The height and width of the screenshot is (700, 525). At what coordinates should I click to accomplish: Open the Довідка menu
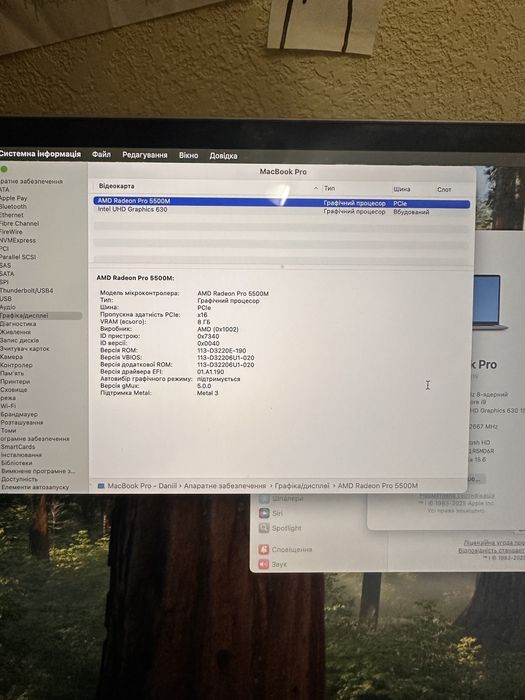click(x=223, y=156)
